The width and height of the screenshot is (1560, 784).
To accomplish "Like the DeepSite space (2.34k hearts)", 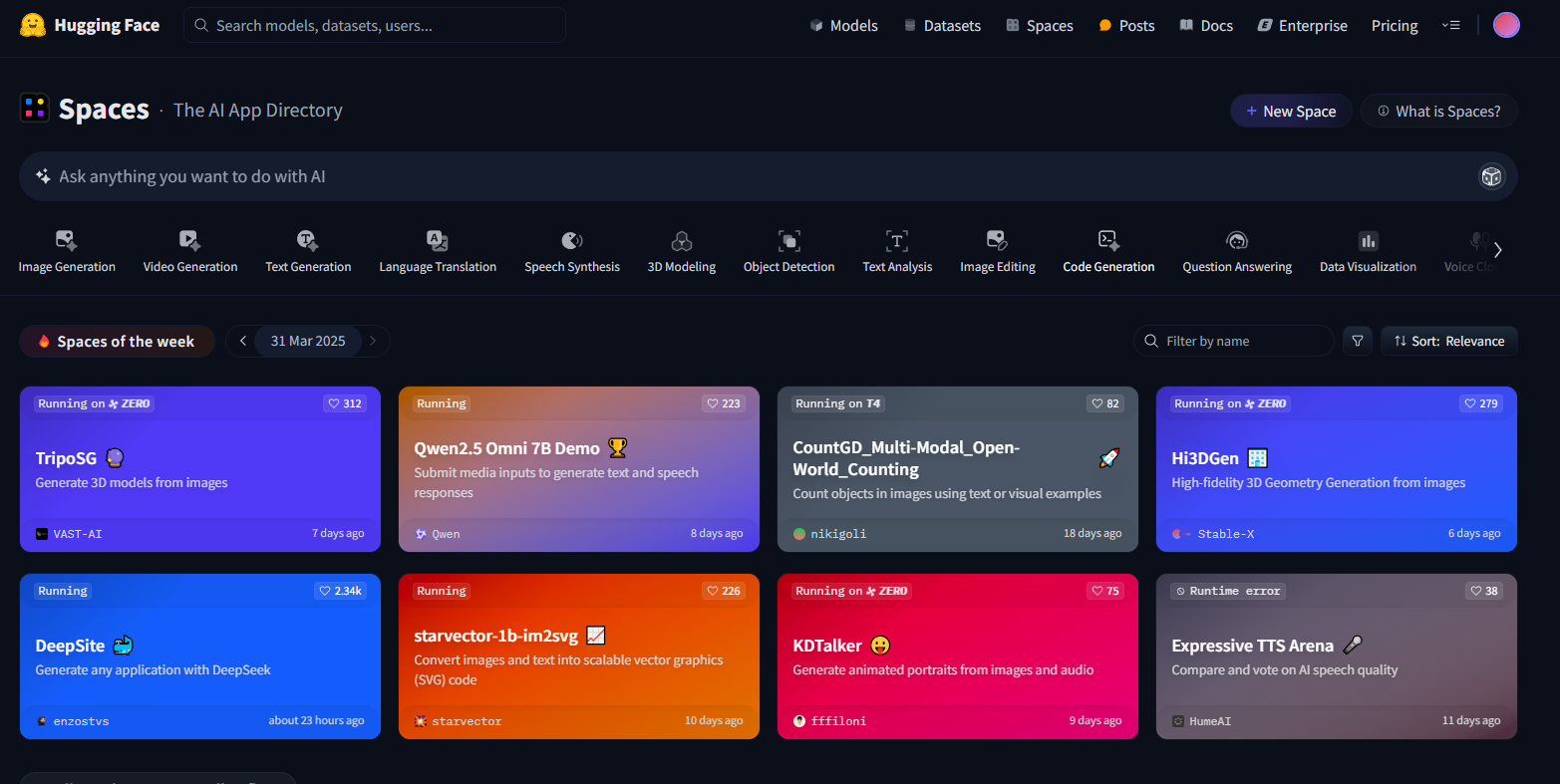I will point(341,591).
